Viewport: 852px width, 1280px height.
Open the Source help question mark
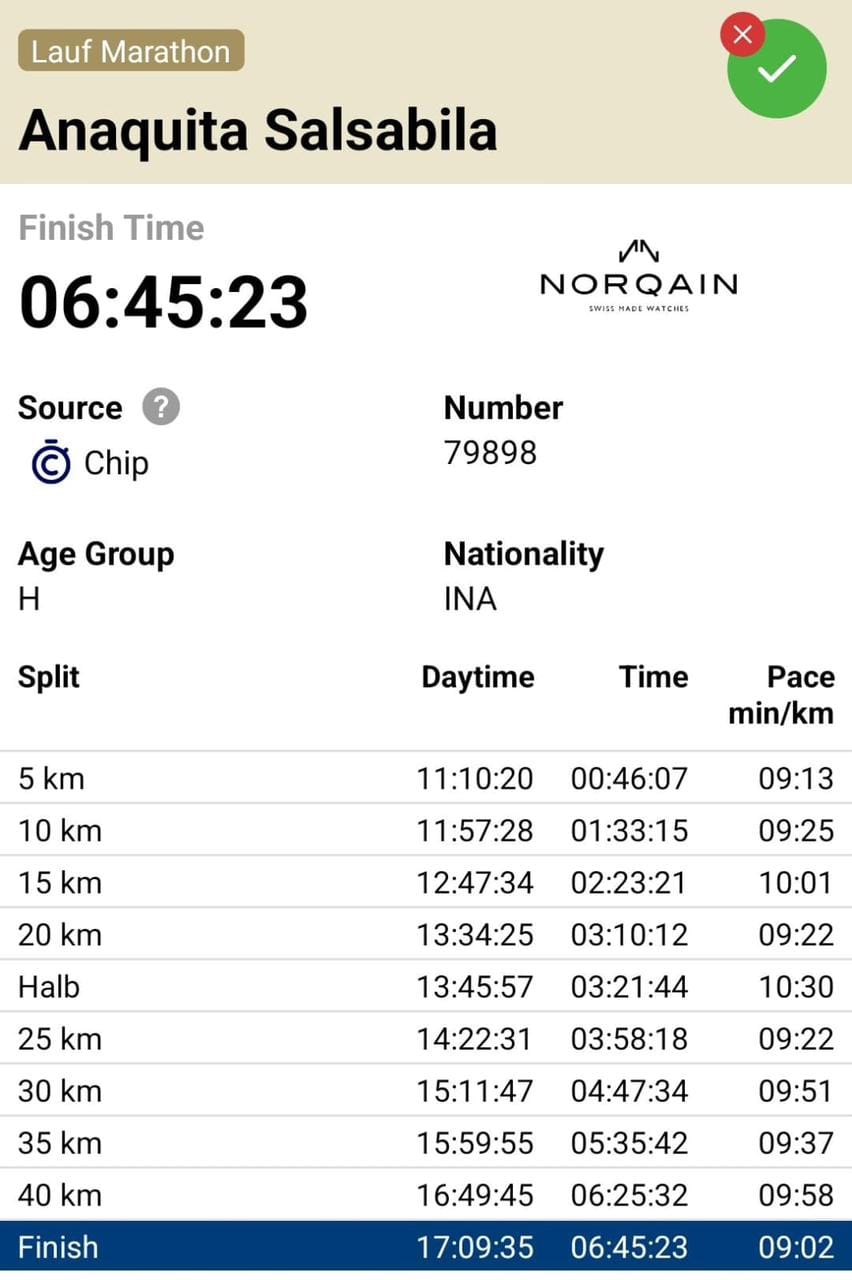(161, 407)
